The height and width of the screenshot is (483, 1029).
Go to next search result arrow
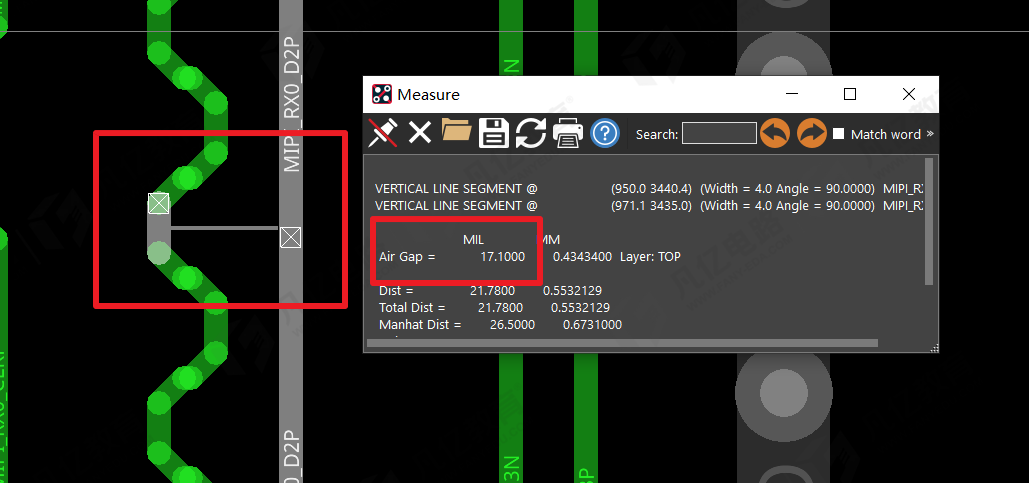click(812, 133)
